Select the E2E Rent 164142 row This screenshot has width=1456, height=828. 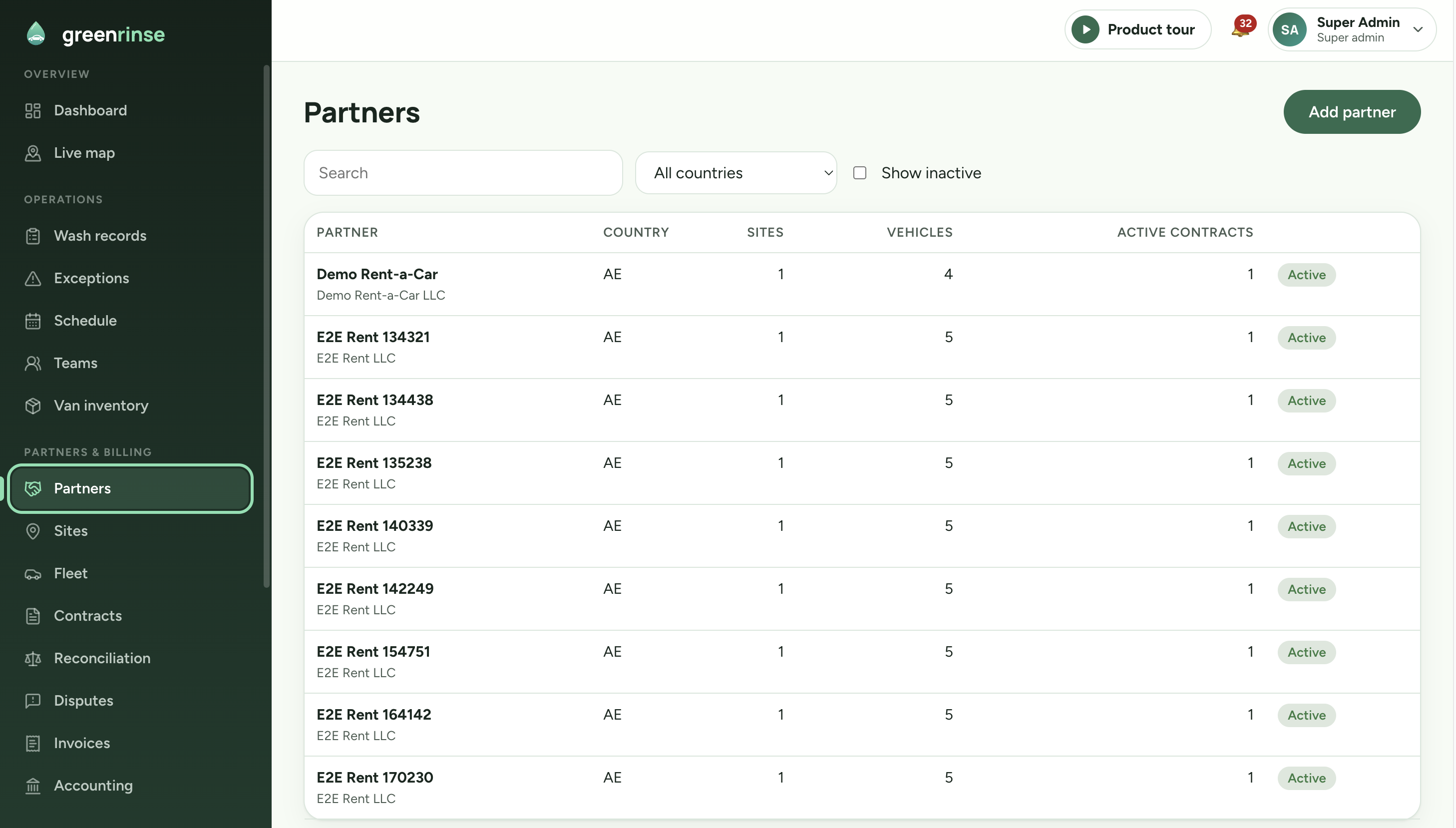pyautogui.click(x=862, y=724)
